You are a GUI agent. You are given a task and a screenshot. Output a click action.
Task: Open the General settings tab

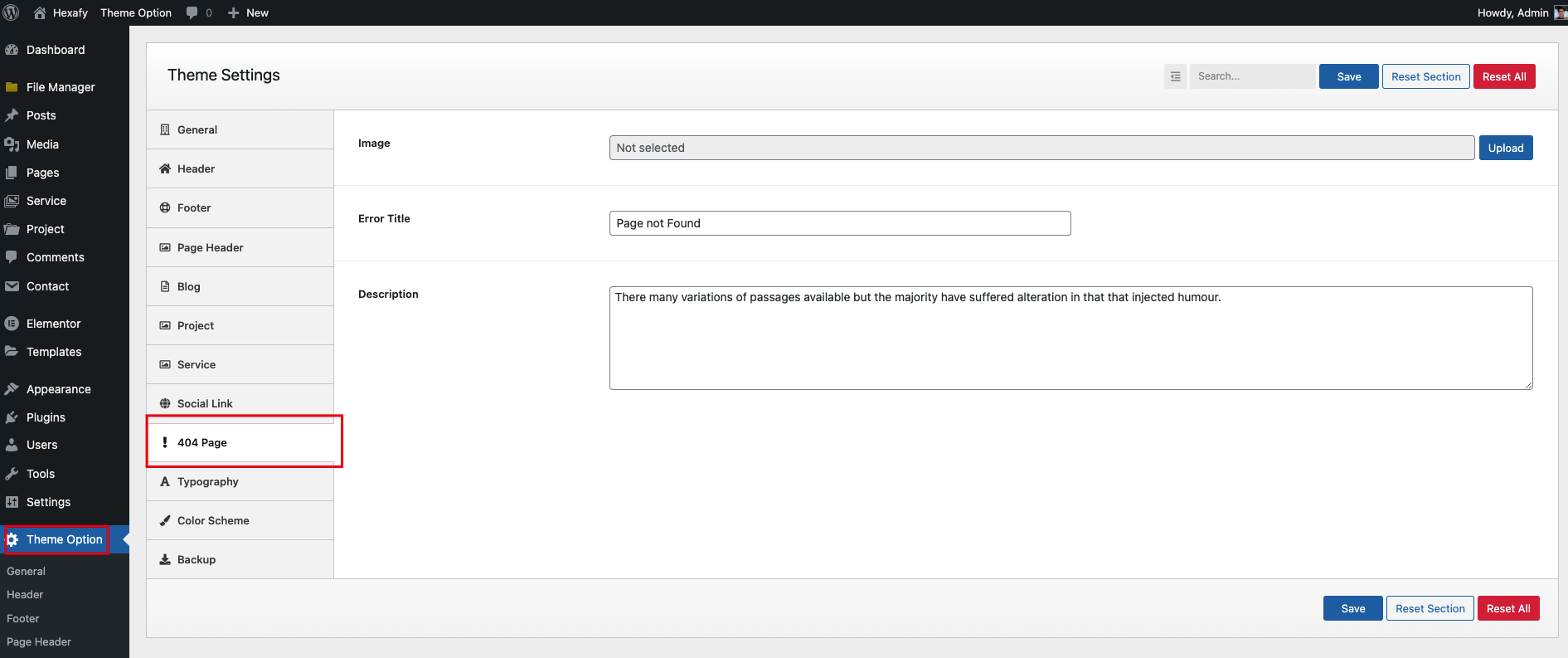pos(240,130)
